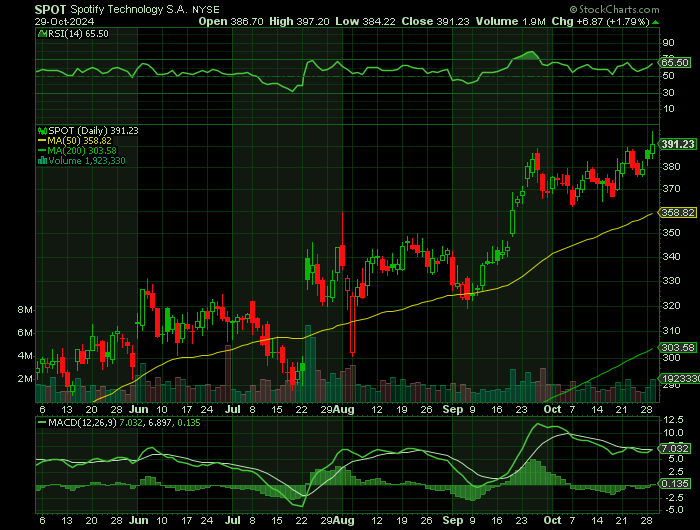700x530 pixels.
Task: Click the Jun label on the price chart date axis
Action: (139, 409)
